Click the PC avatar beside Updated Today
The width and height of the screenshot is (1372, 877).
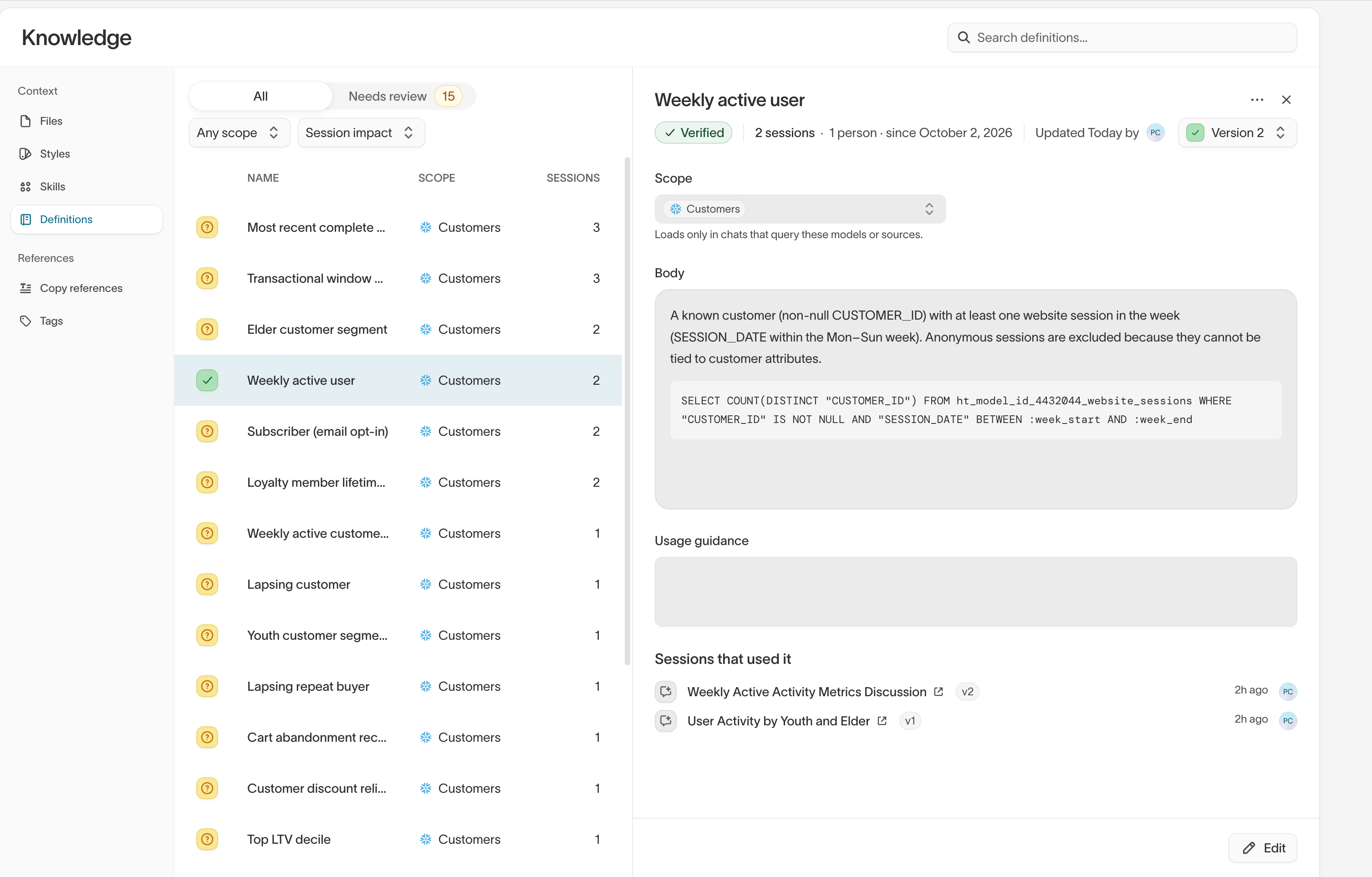(x=1155, y=133)
